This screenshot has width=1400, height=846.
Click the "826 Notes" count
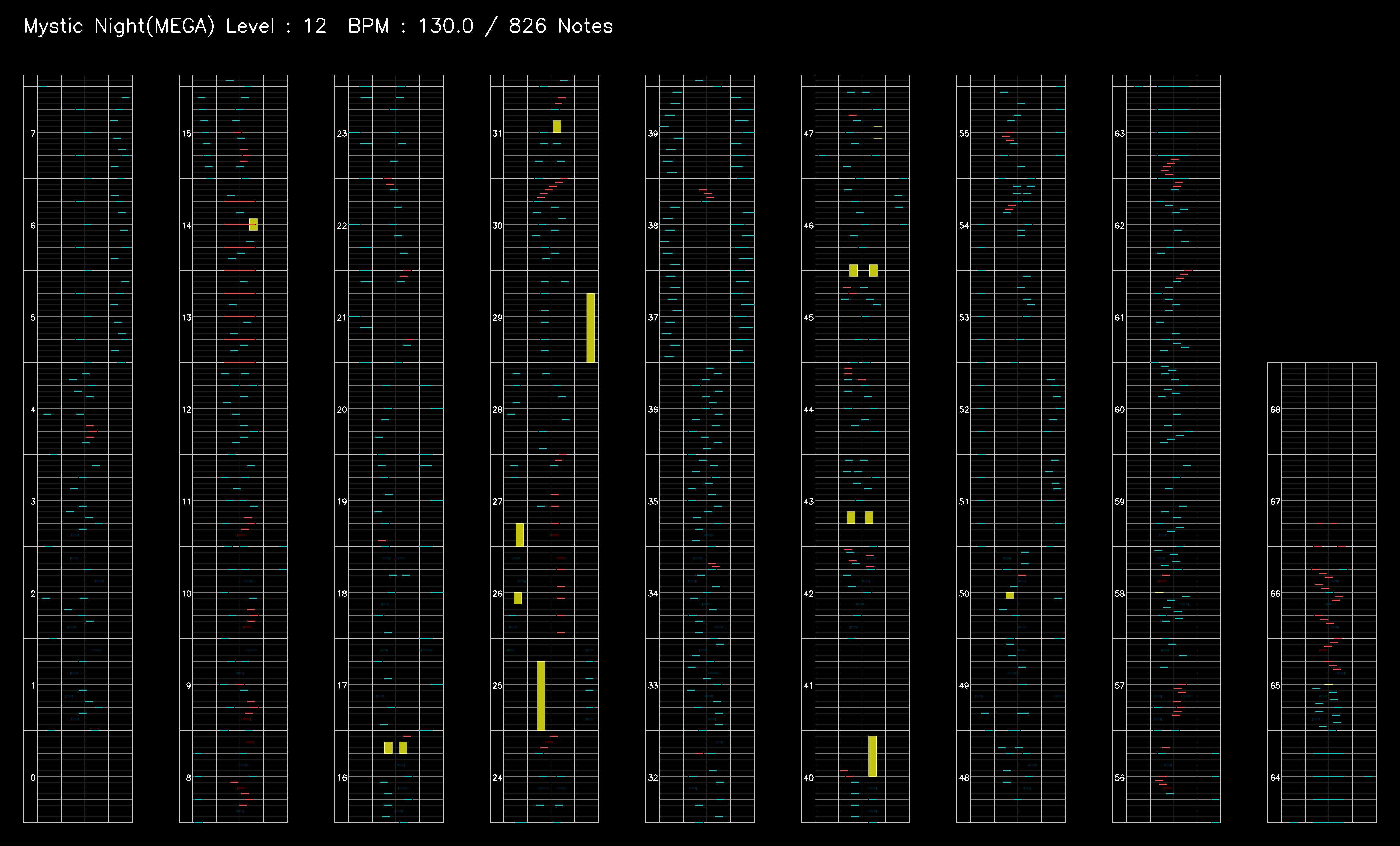[561, 26]
